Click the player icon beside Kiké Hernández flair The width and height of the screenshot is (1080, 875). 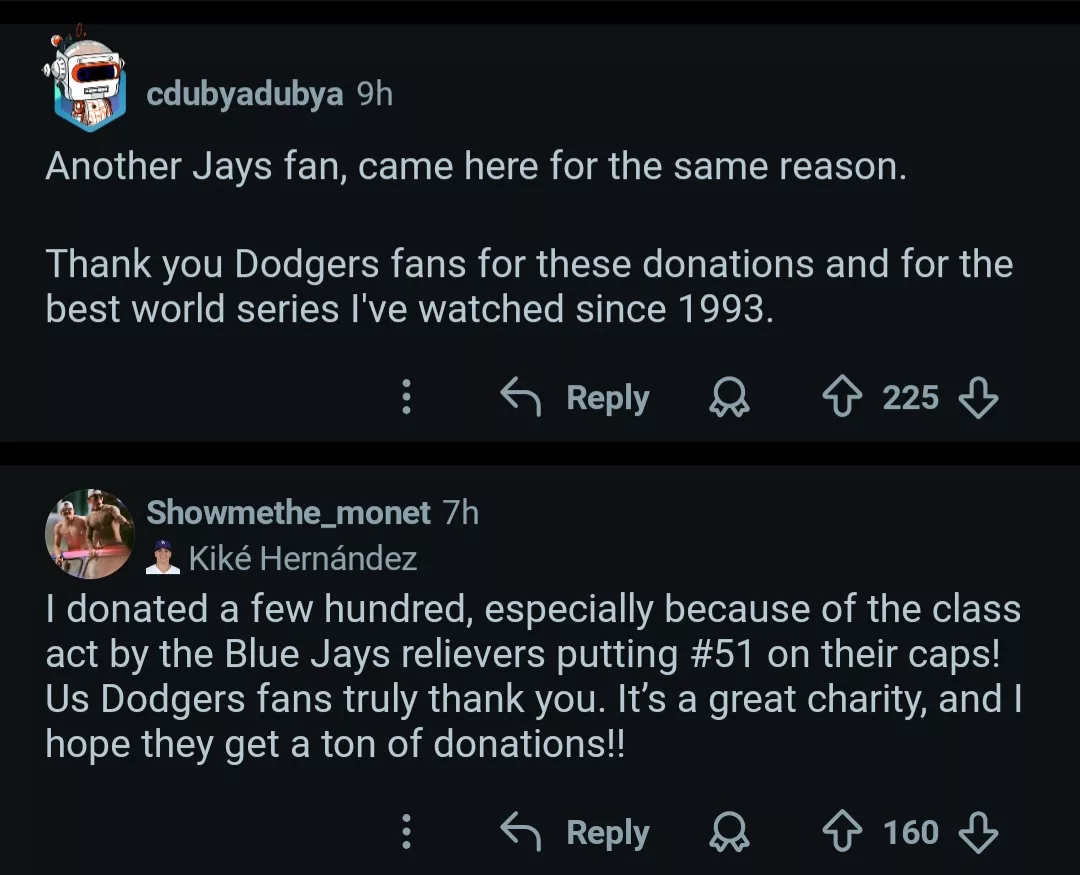pyautogui.click(x=162, y=558)
